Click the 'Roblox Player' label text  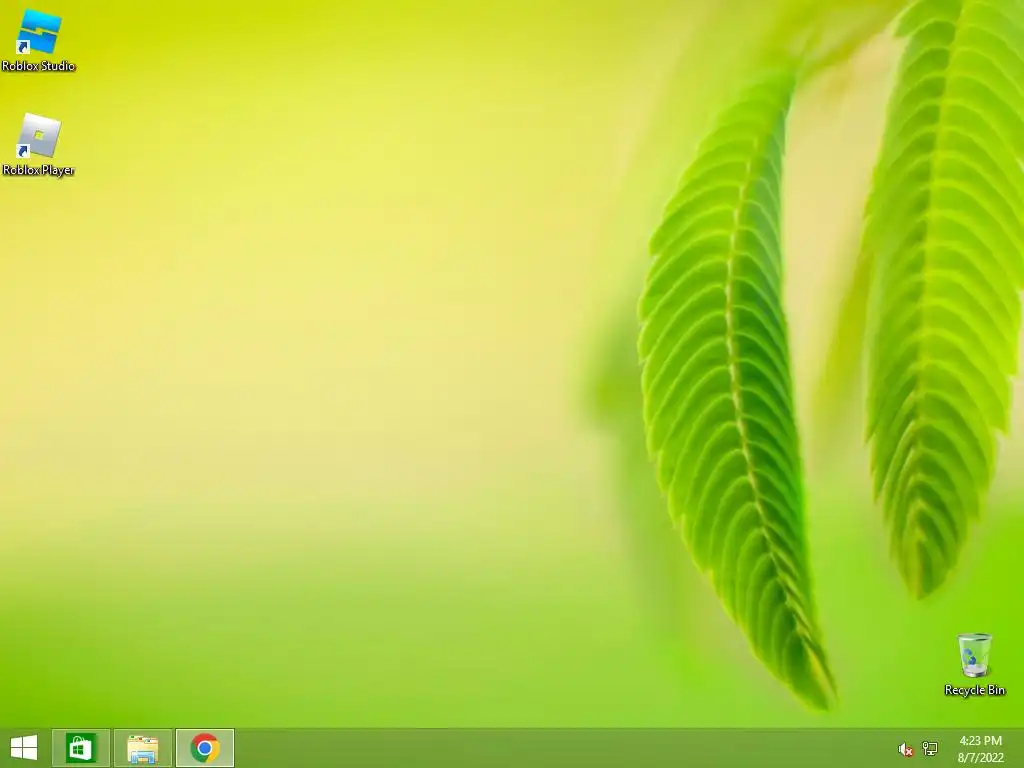point(39,170)
